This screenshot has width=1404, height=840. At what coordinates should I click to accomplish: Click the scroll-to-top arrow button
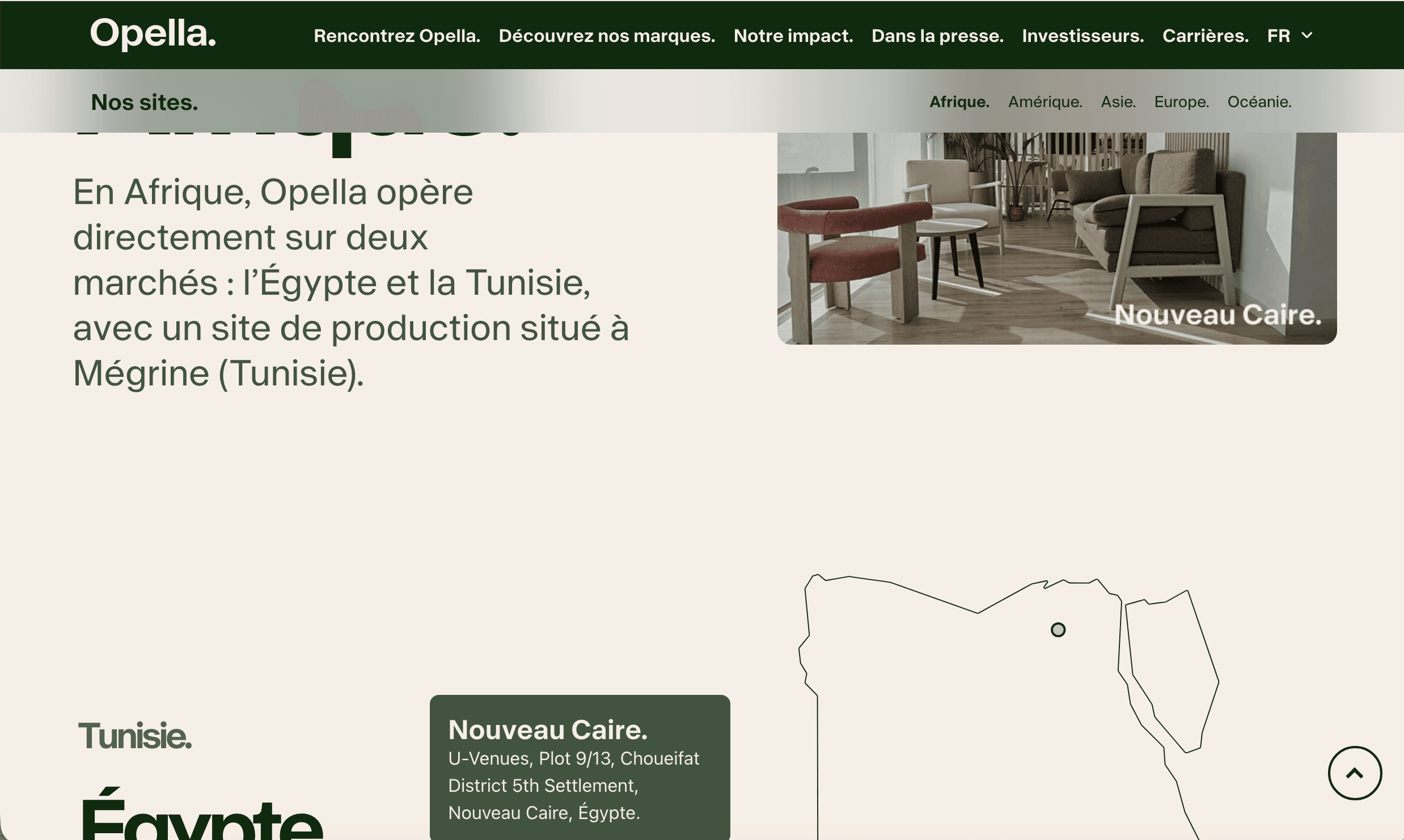coord(1354,773)
